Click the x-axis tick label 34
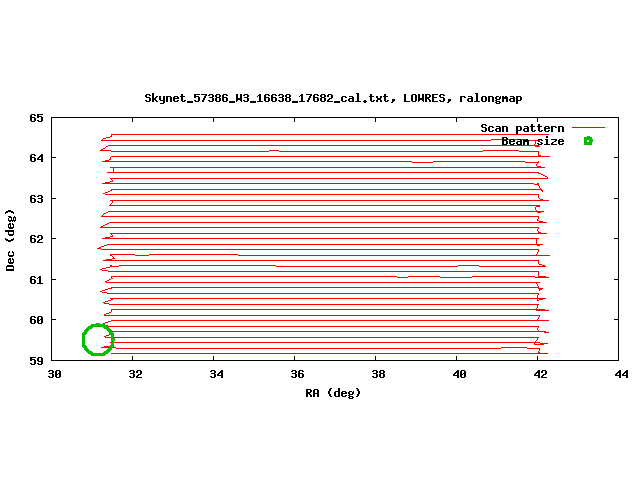The height and width of the screenshot is (480, 640). pyautogui.click(x=216, y=374)
